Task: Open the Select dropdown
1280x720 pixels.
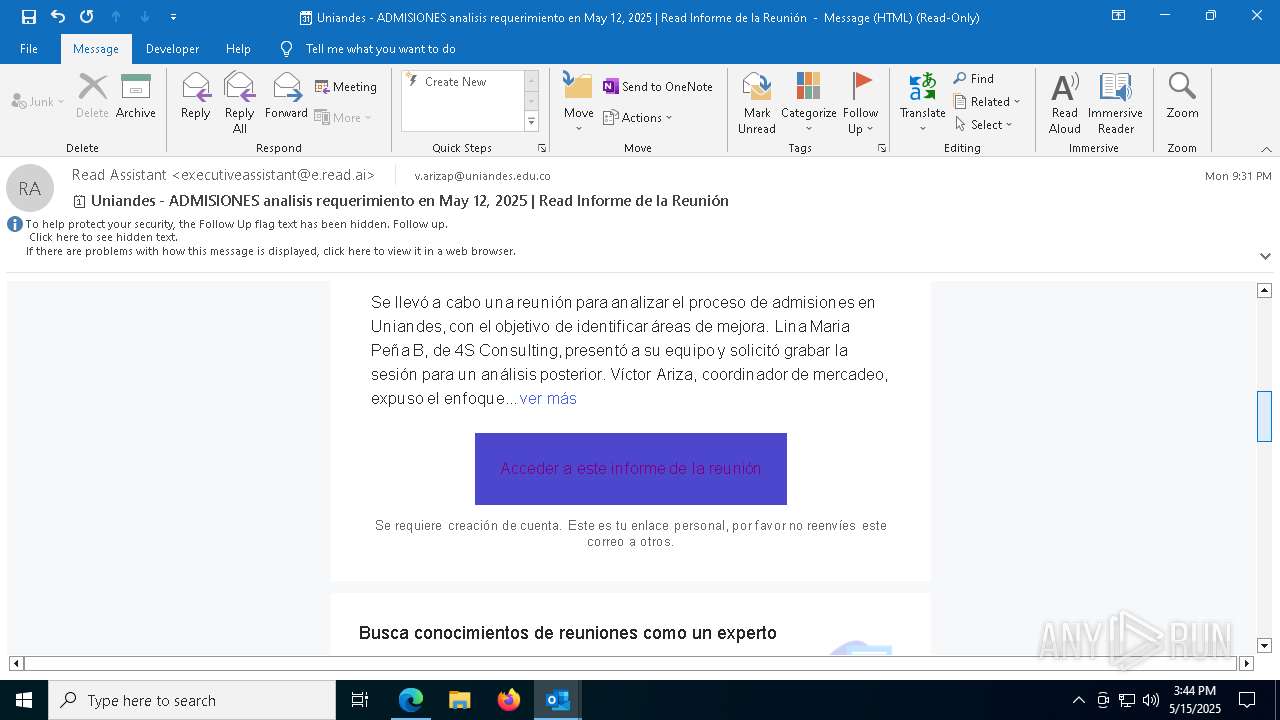Action: 984,125
